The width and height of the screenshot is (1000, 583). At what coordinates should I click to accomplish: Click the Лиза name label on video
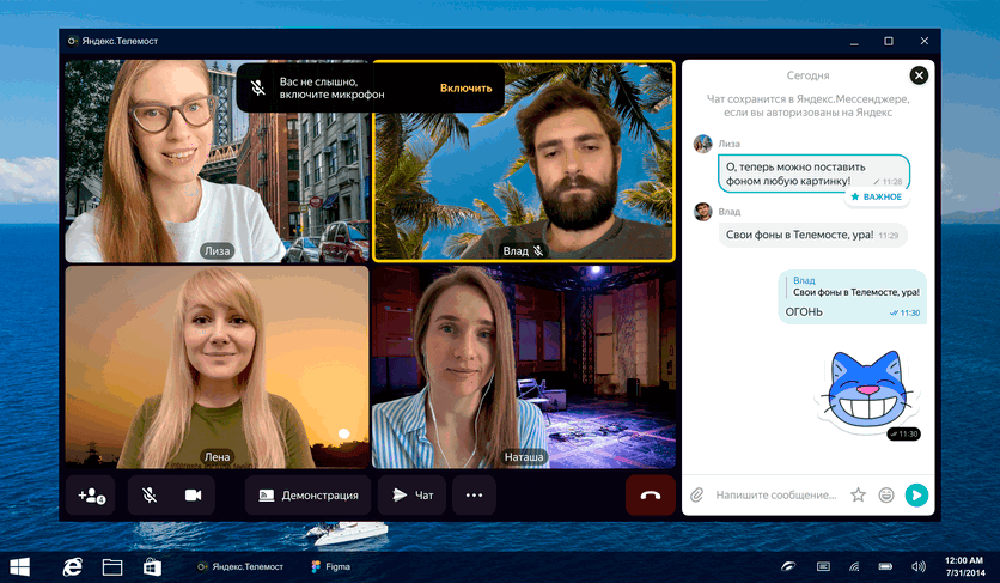pos(217,251)
